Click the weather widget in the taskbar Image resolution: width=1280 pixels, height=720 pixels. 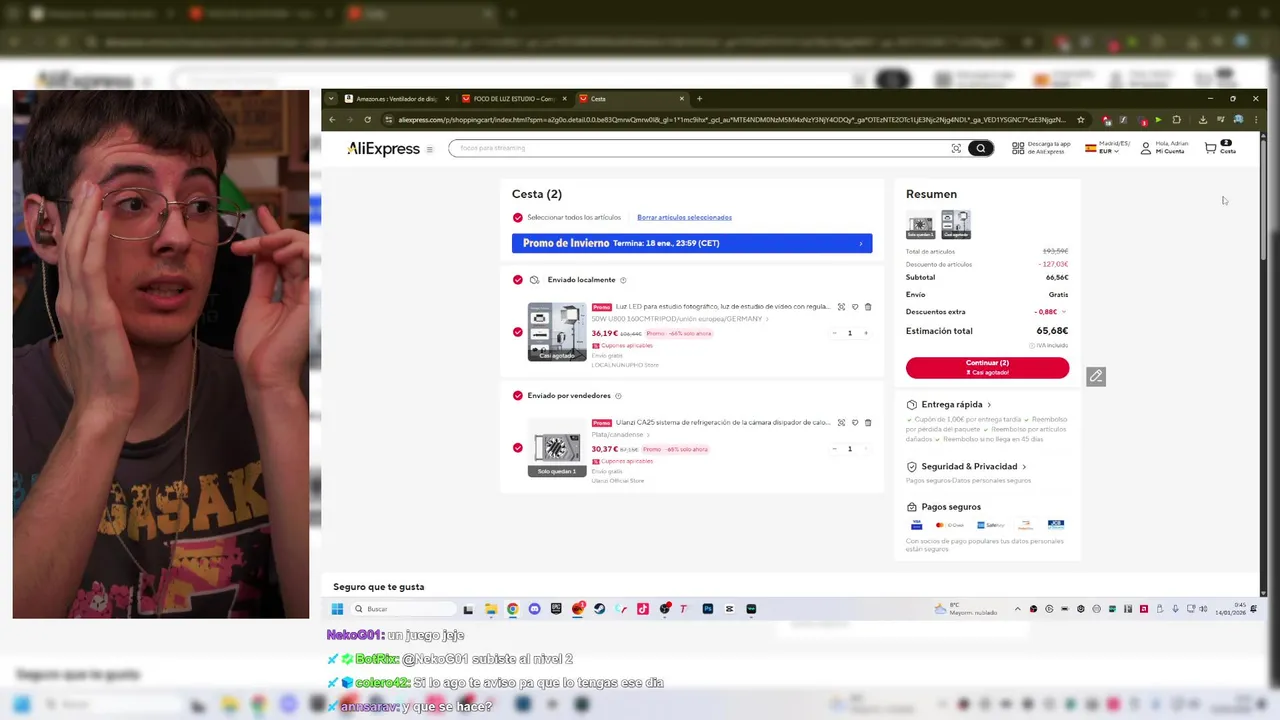[x=965, y=609]
